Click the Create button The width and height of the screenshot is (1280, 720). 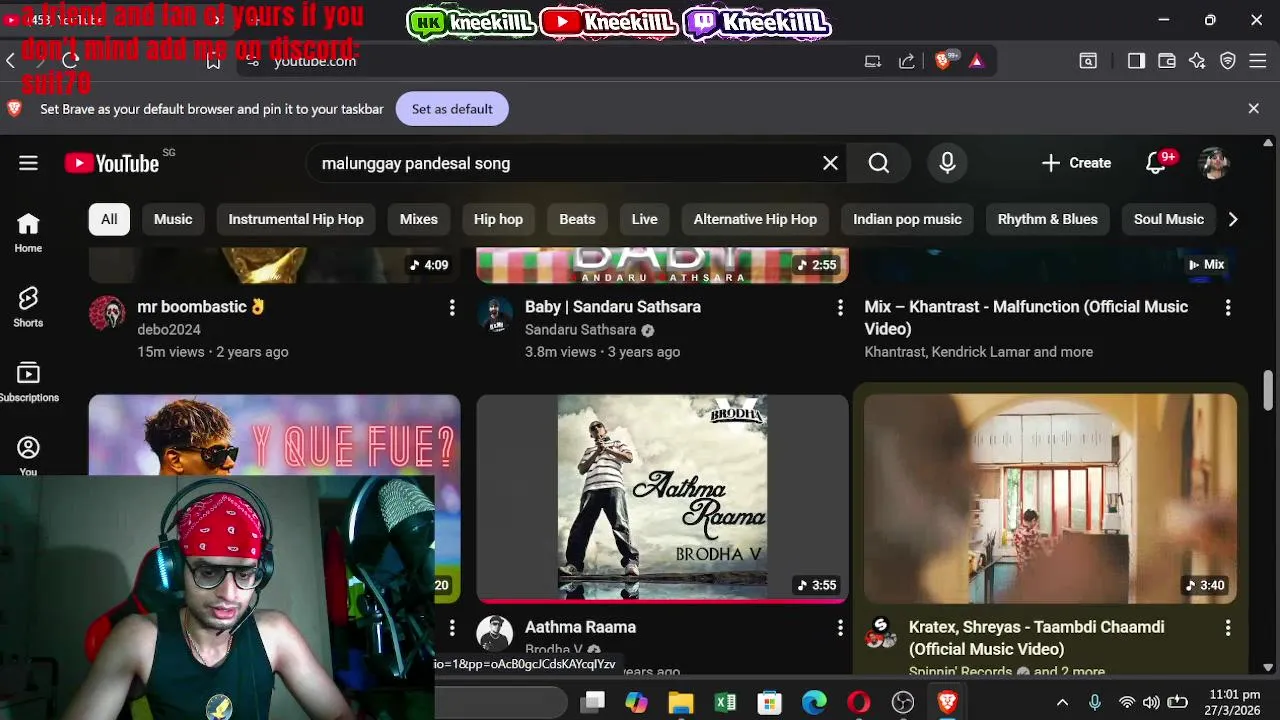[x=1076, y=163]
